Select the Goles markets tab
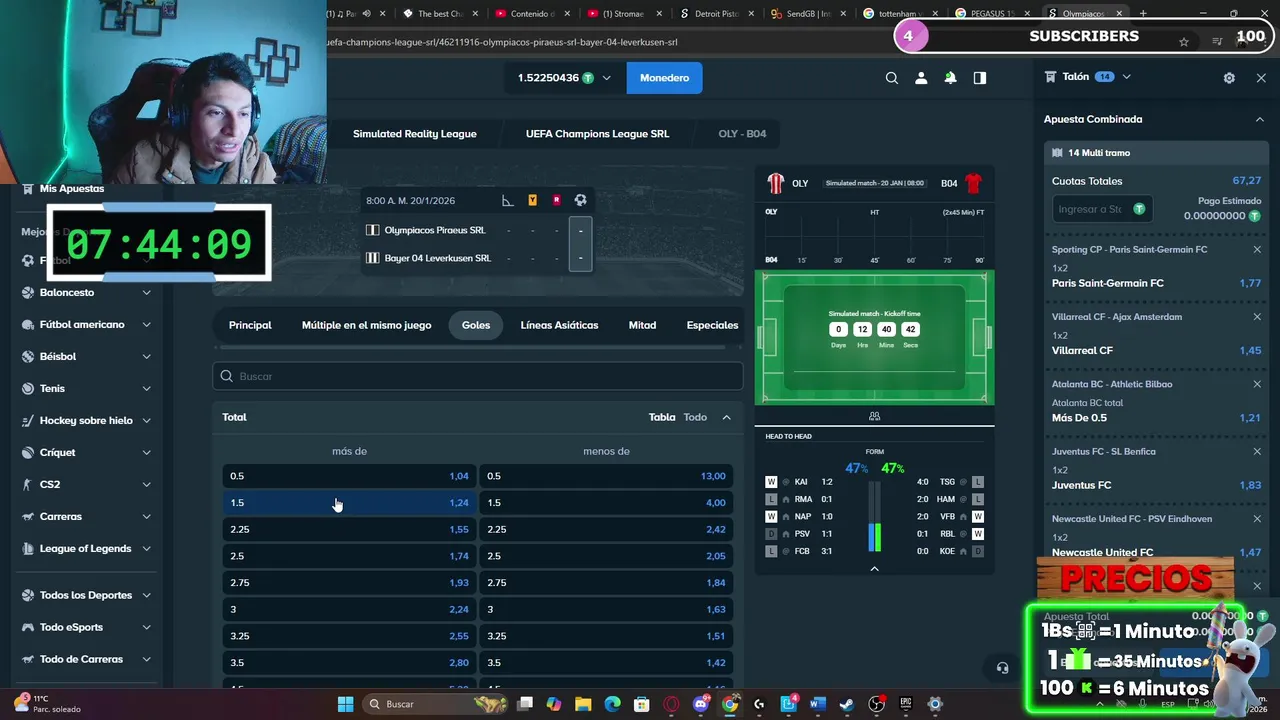 pos(476,325)
